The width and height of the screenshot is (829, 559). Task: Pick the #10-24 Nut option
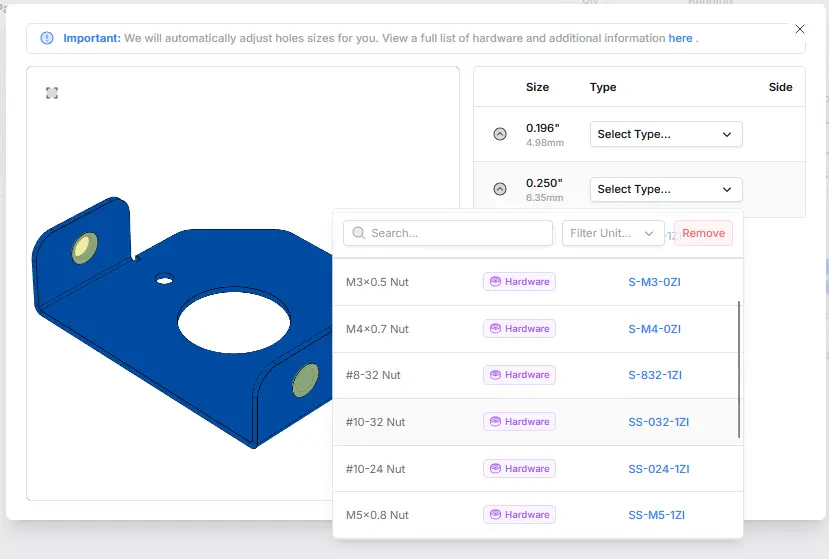point(376,469)
